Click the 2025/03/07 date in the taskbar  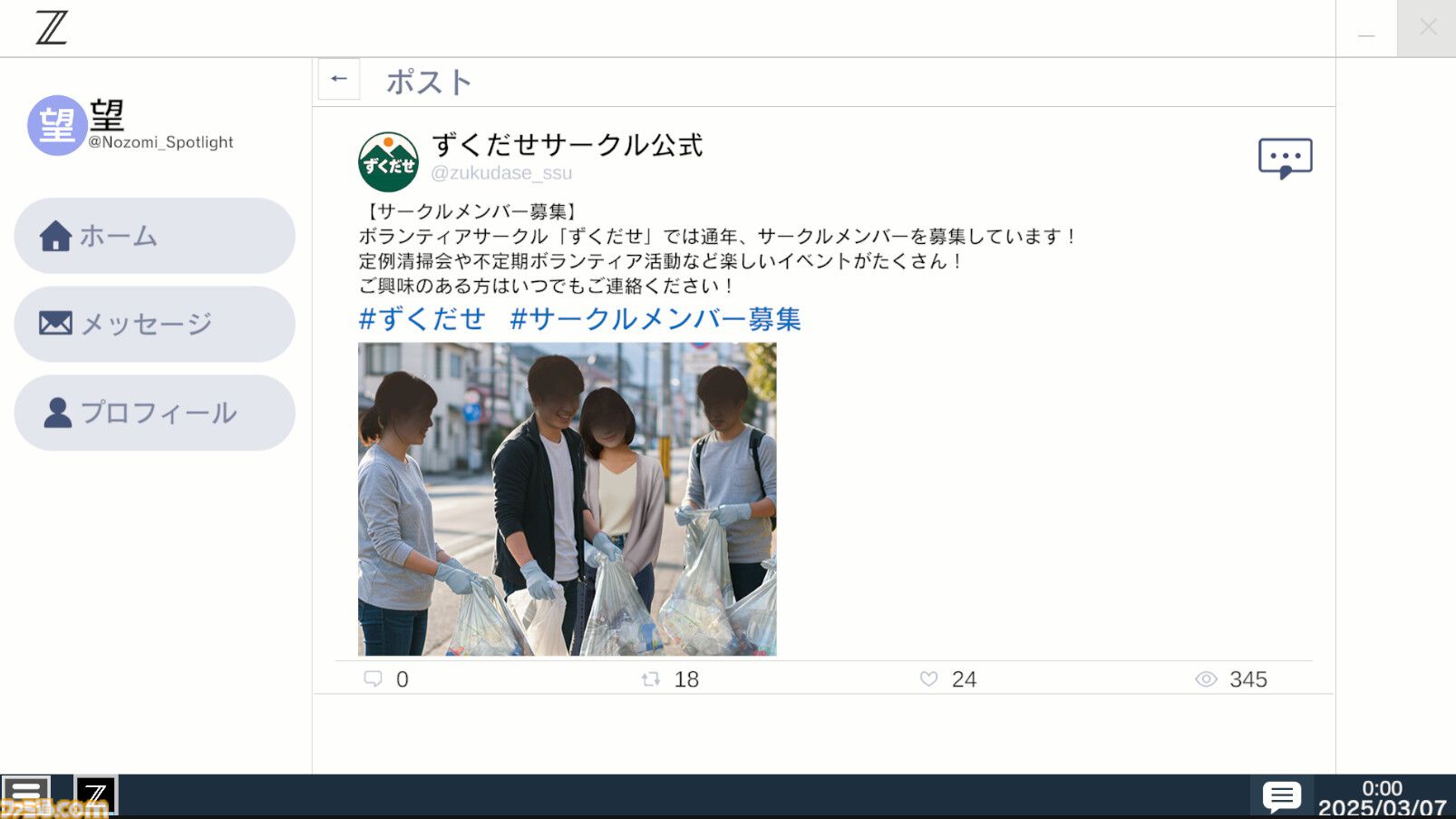[1382, 807]
